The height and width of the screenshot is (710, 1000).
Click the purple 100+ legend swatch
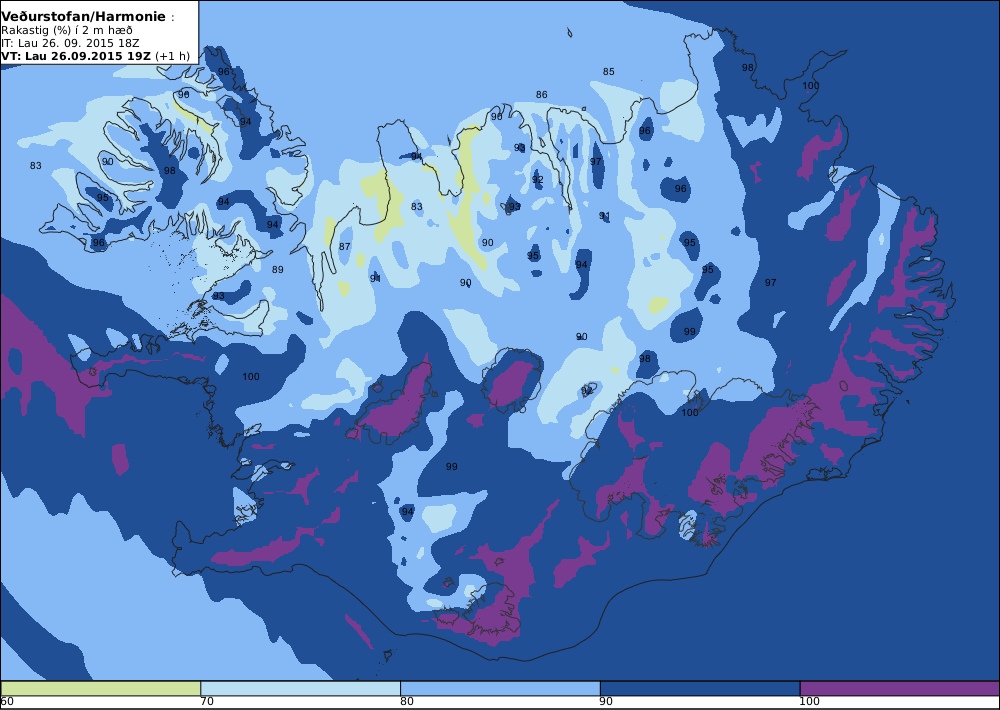coord(899,688)
